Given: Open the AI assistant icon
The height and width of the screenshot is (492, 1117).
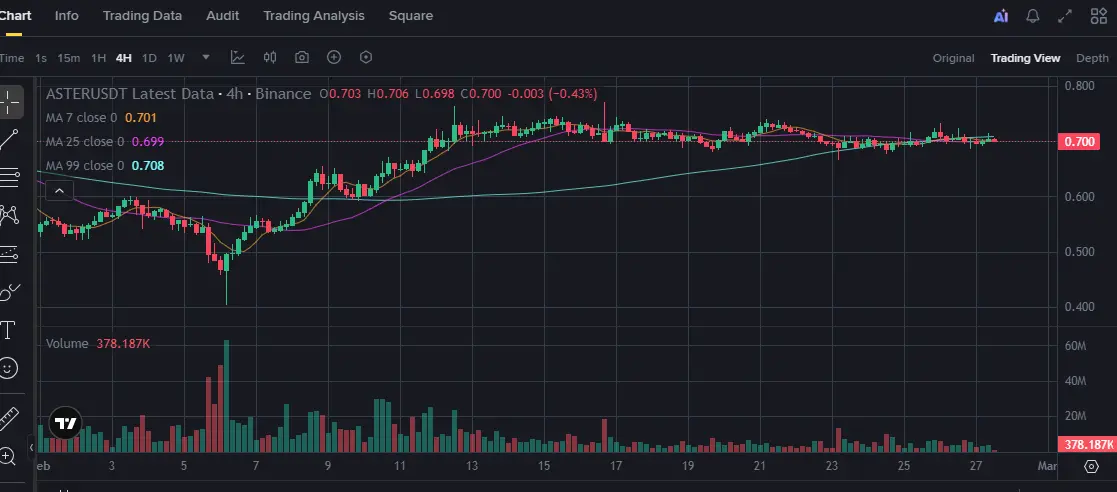Looking at the screenshot, I should tap(1001, 16).
